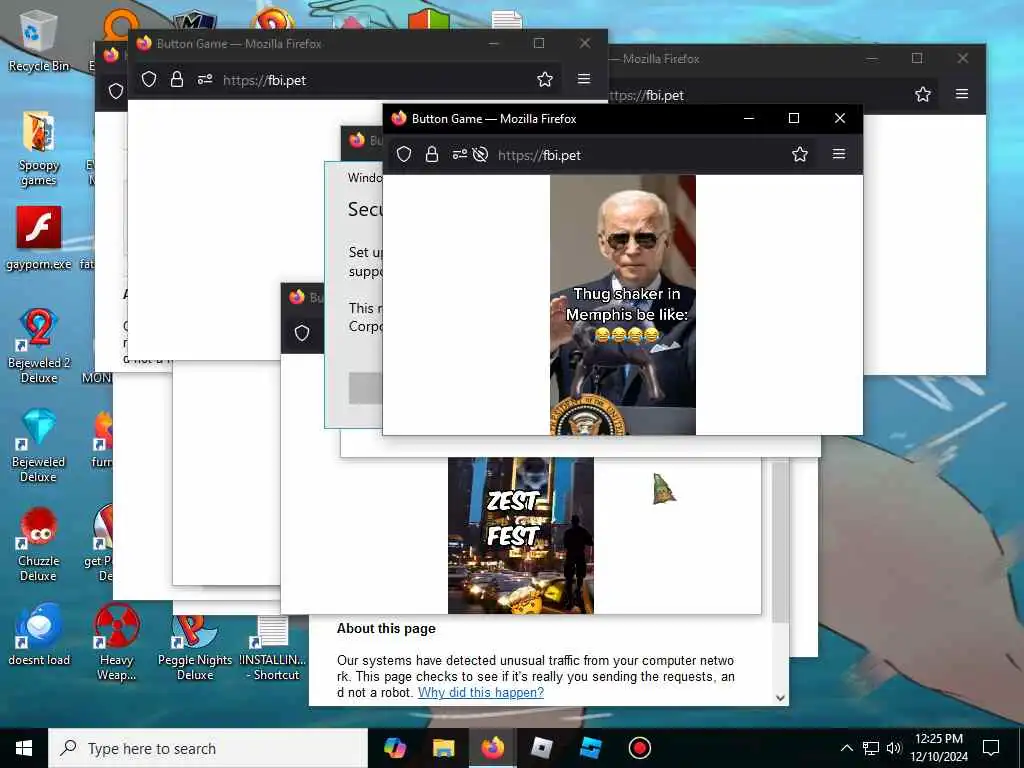The height and width of the screenshot is (768, 1024).
Task: Open the INSTALLIN... Shortcut file icon
Action: coord(273,648)
